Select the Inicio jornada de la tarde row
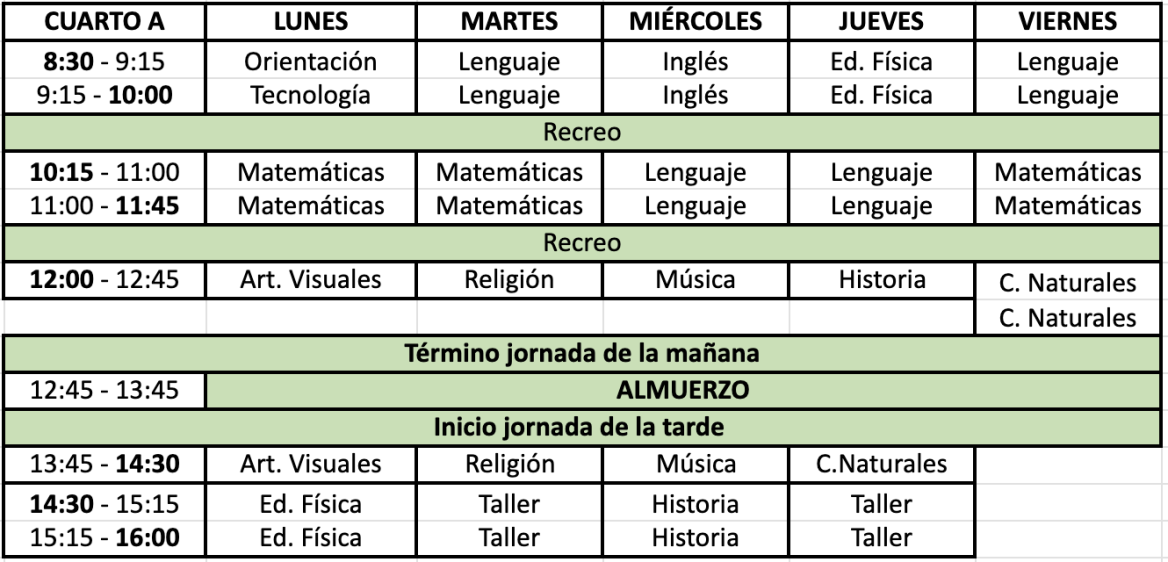The width and height of the screenshot is (1168, 562). (x=584, y=427)
